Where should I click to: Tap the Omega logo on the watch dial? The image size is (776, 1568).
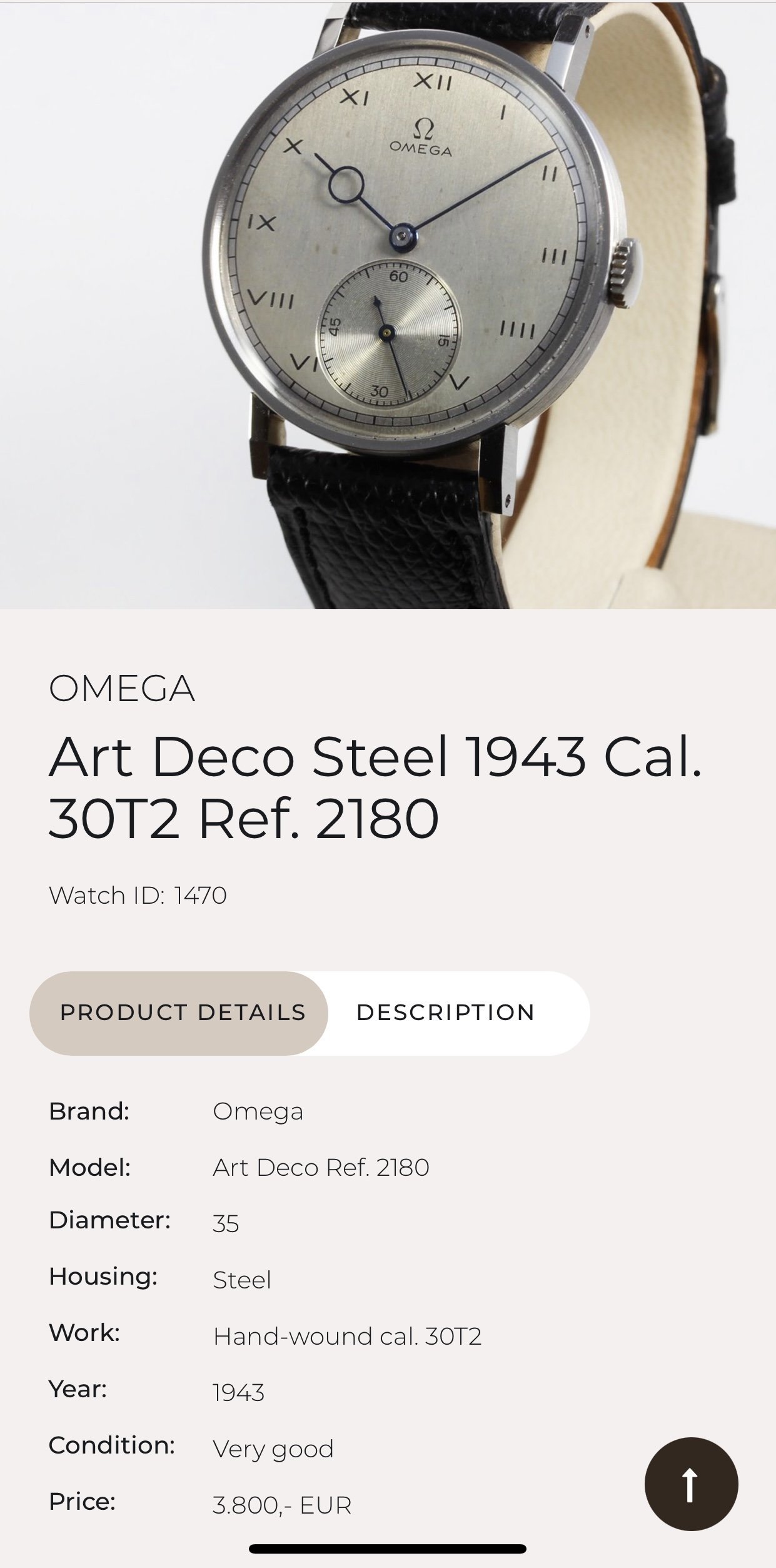[x=420, y=138]
